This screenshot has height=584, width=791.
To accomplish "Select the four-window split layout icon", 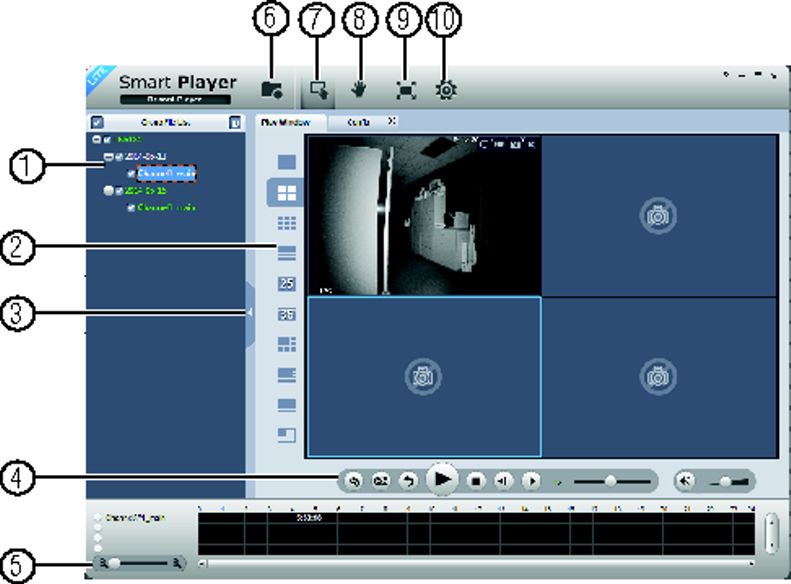I will pyautogui.click(x=287, y=193).
